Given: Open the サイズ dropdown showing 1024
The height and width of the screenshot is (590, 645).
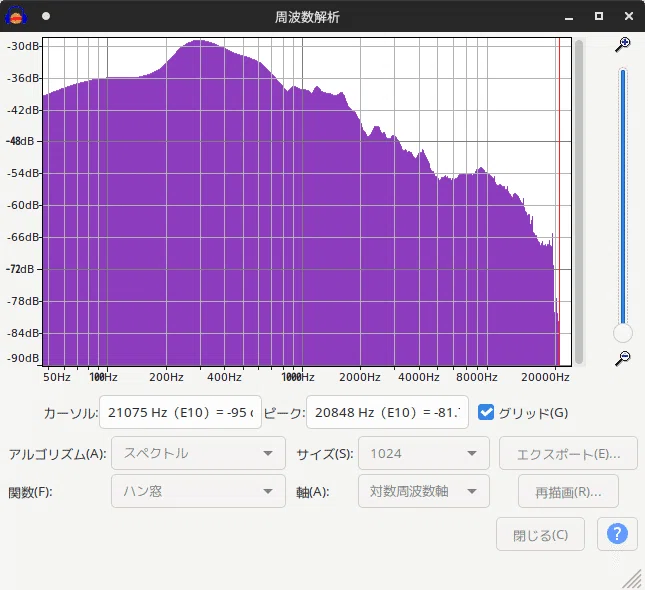Looking at the screenshot, I should pos(424,453).
